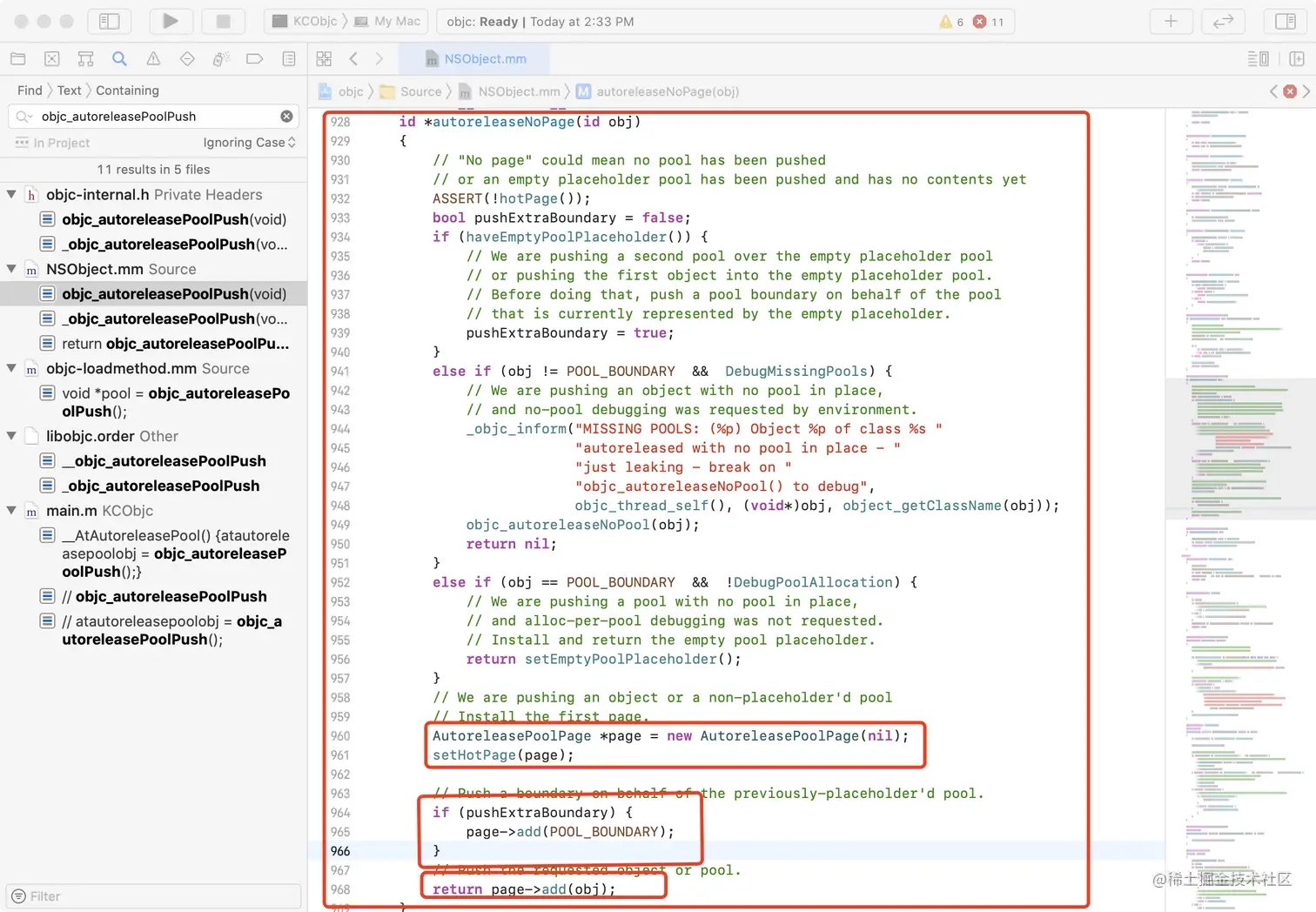1316x912 pixels.
Task: Open the Source folder in jump bar
Action: [410, 91]
